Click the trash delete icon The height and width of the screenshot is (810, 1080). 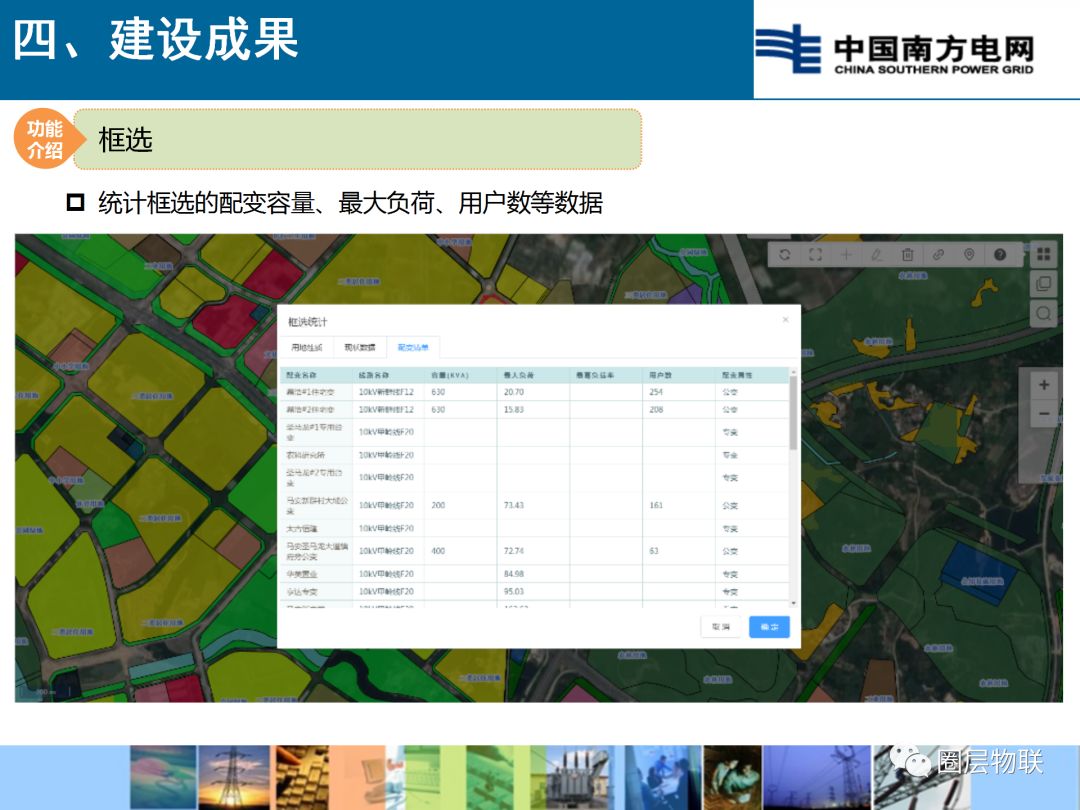[908, 255]
